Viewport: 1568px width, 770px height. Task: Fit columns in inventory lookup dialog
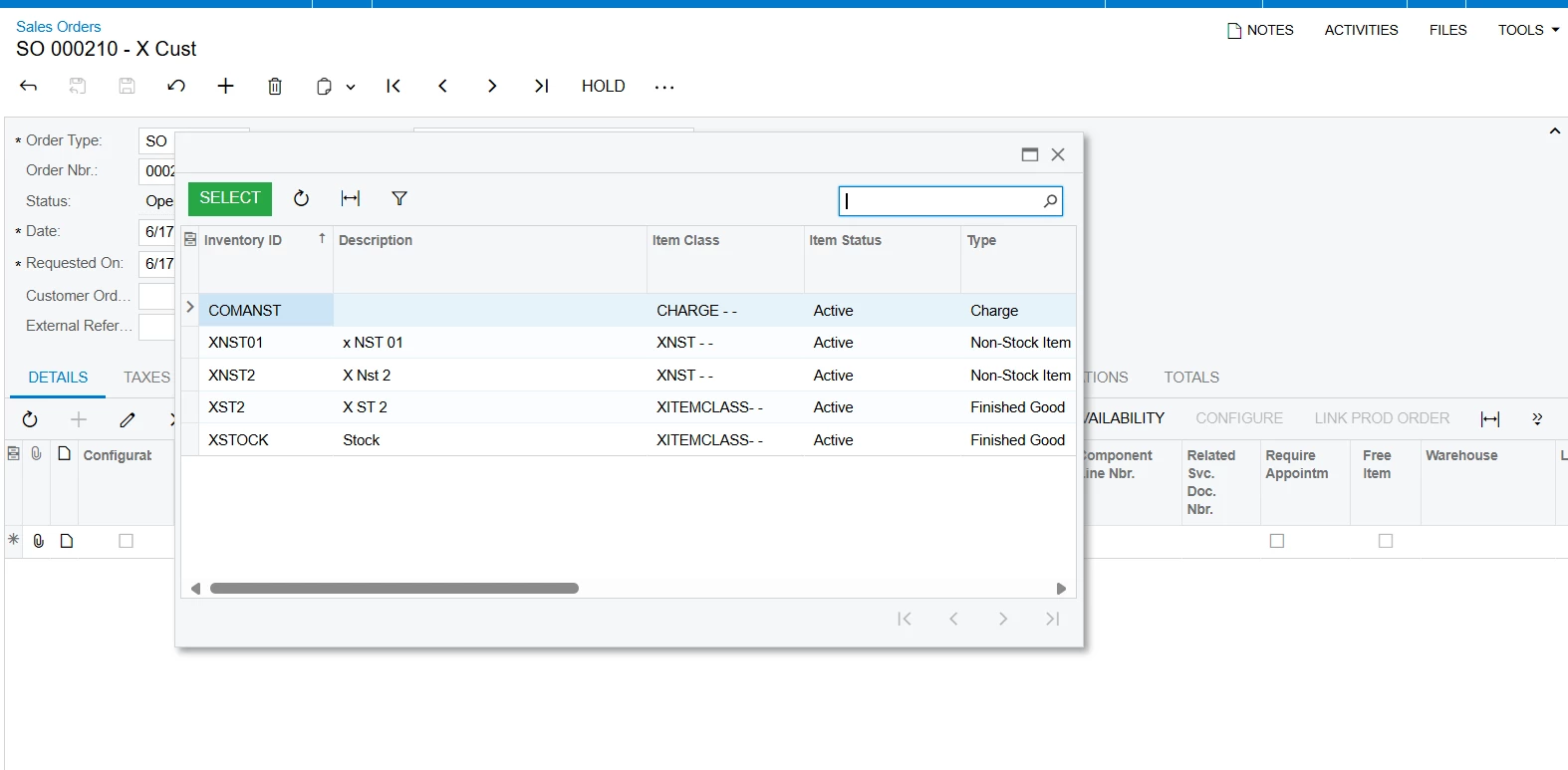(351, 198)
